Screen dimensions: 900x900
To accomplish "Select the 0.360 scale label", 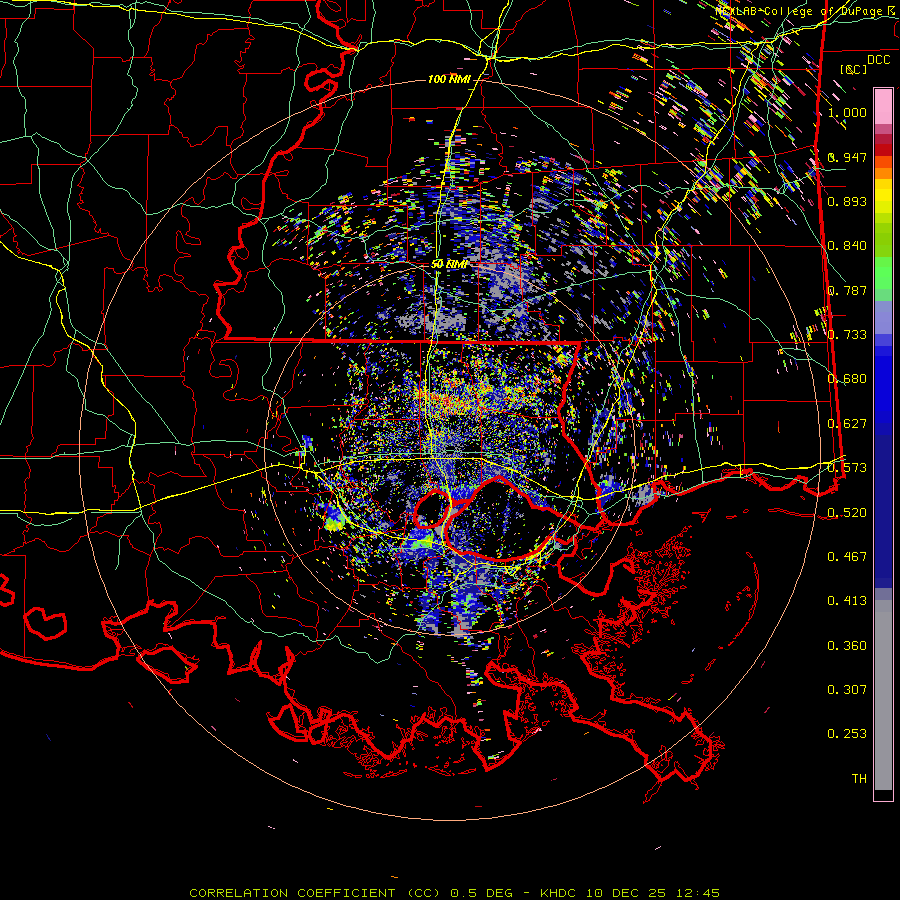I will coord(847,646).
